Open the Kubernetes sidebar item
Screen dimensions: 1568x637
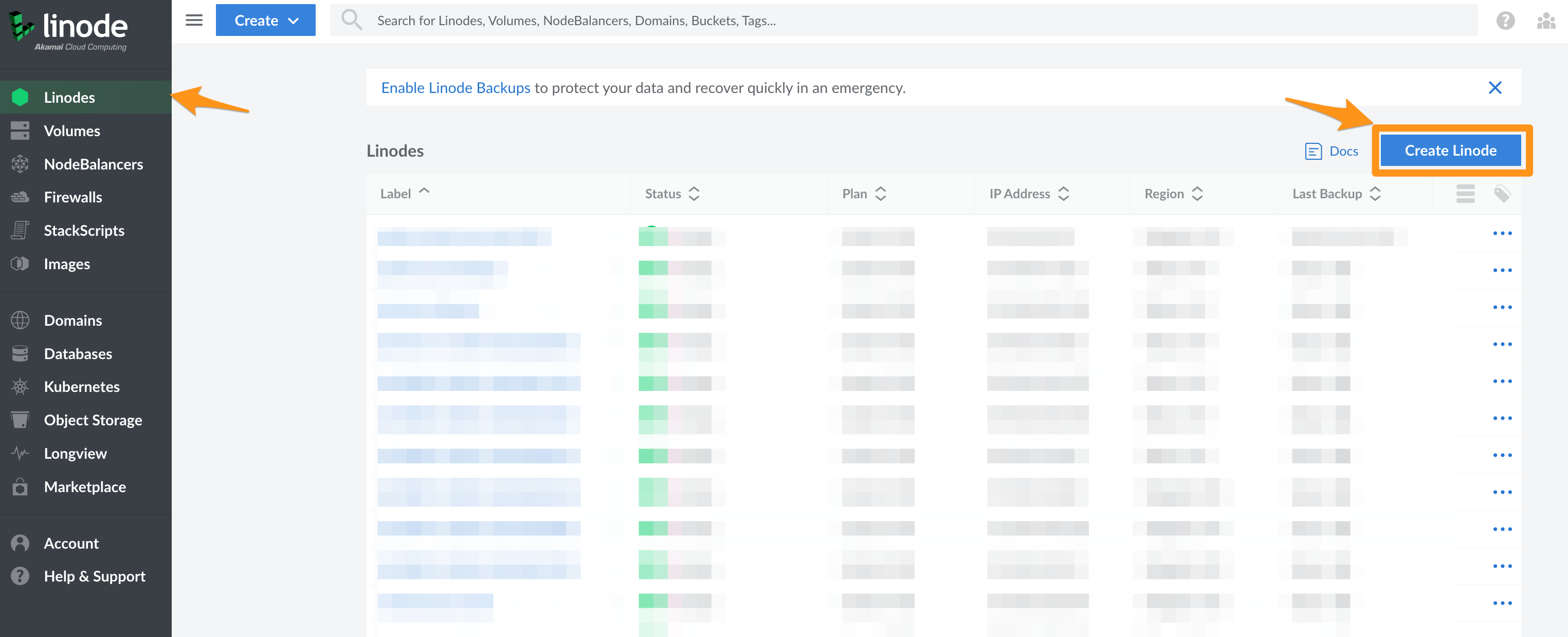pos(82,386)
